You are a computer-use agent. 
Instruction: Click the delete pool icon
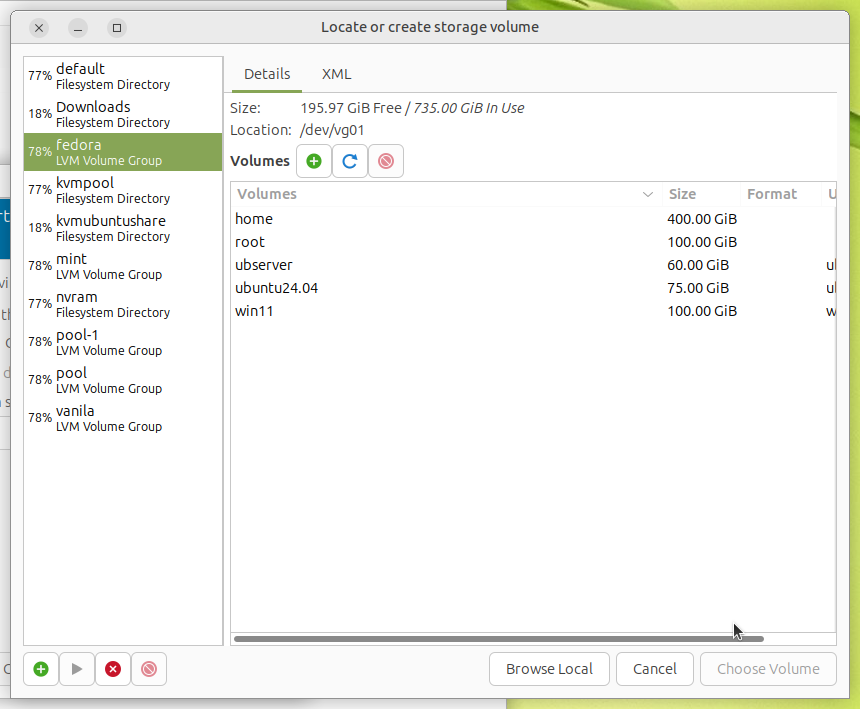[149, 669]
